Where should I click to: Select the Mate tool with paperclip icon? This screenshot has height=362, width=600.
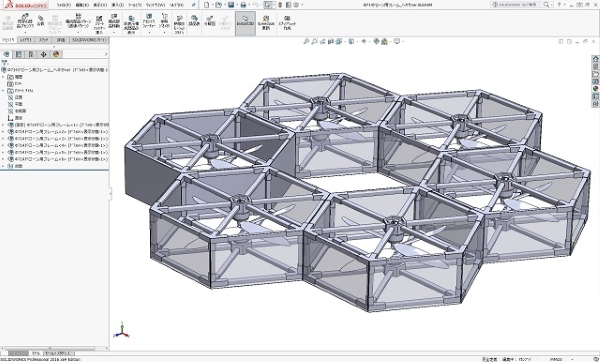click(x=41, y=21)
